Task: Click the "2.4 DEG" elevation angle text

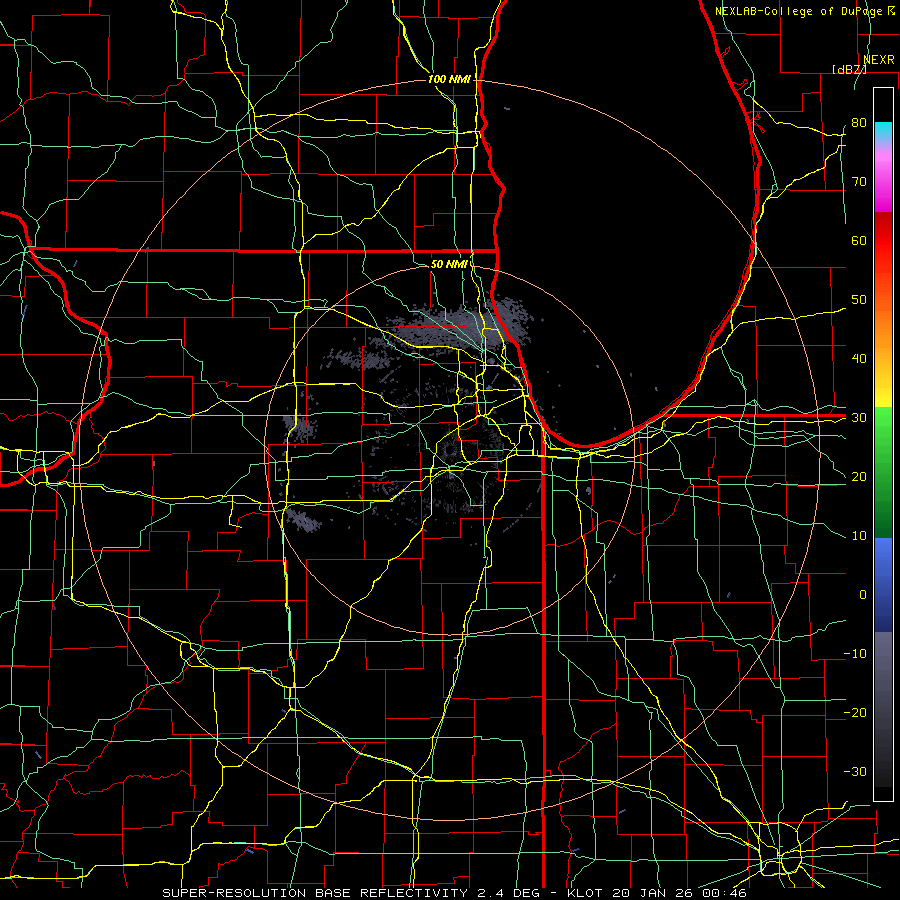Action: tap(509, 893)
